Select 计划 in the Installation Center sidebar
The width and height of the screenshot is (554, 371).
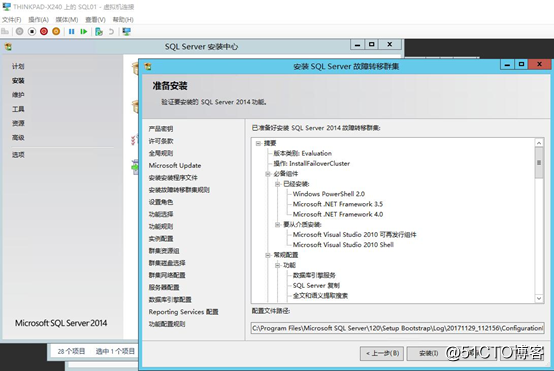click(18, 66)
